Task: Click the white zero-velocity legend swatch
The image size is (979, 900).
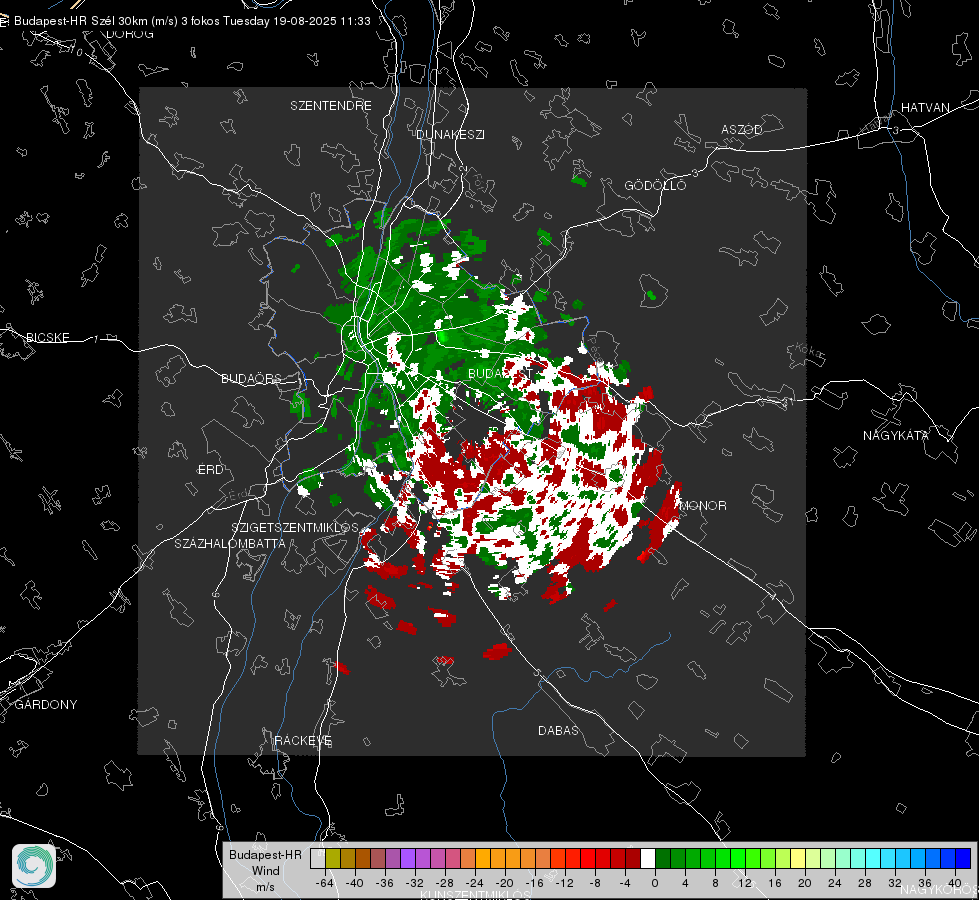Action: point(648,858)
